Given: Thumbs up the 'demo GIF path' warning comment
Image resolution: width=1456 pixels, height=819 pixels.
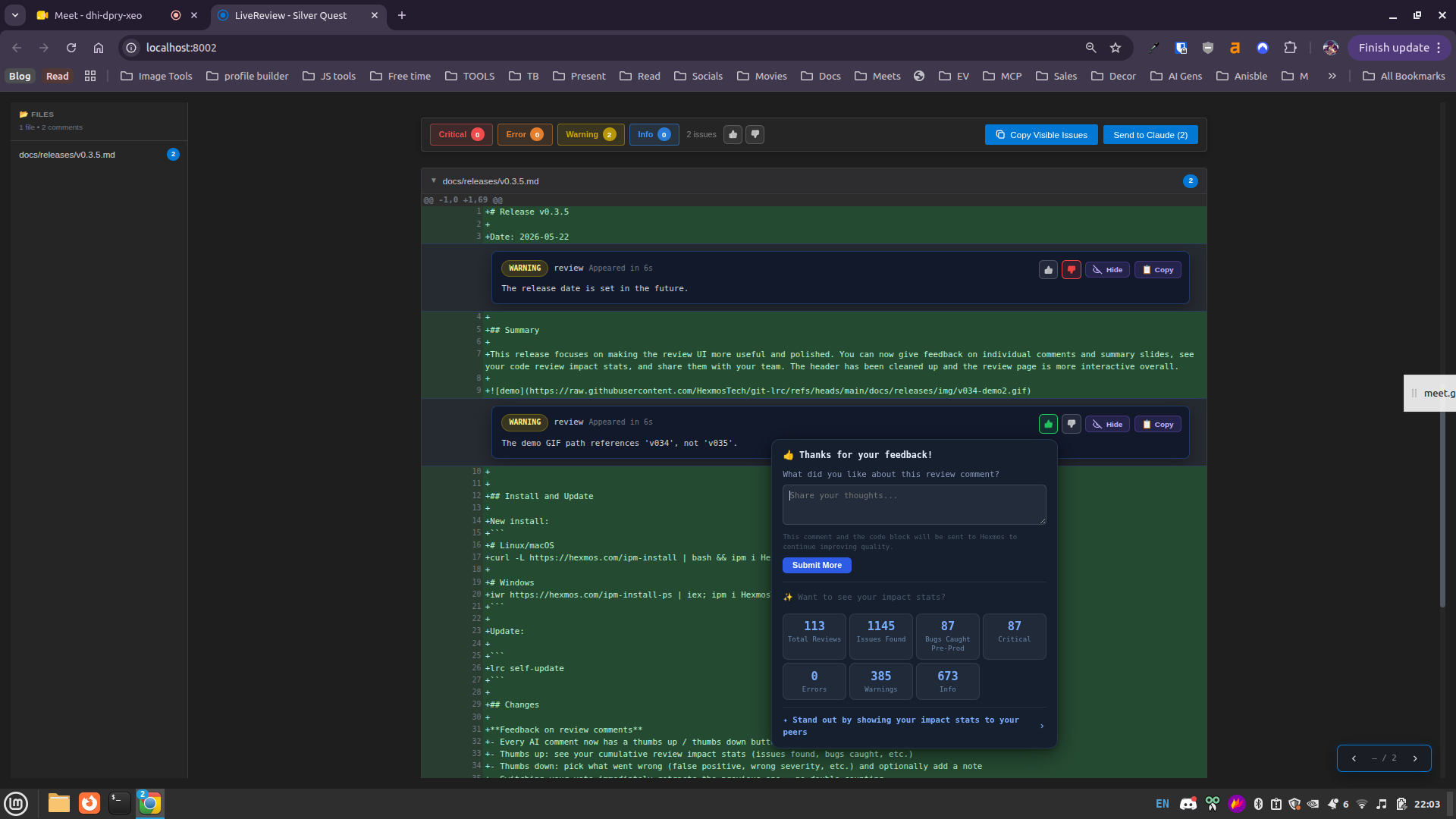Looking at the screenshot, I should [1048, 424].
